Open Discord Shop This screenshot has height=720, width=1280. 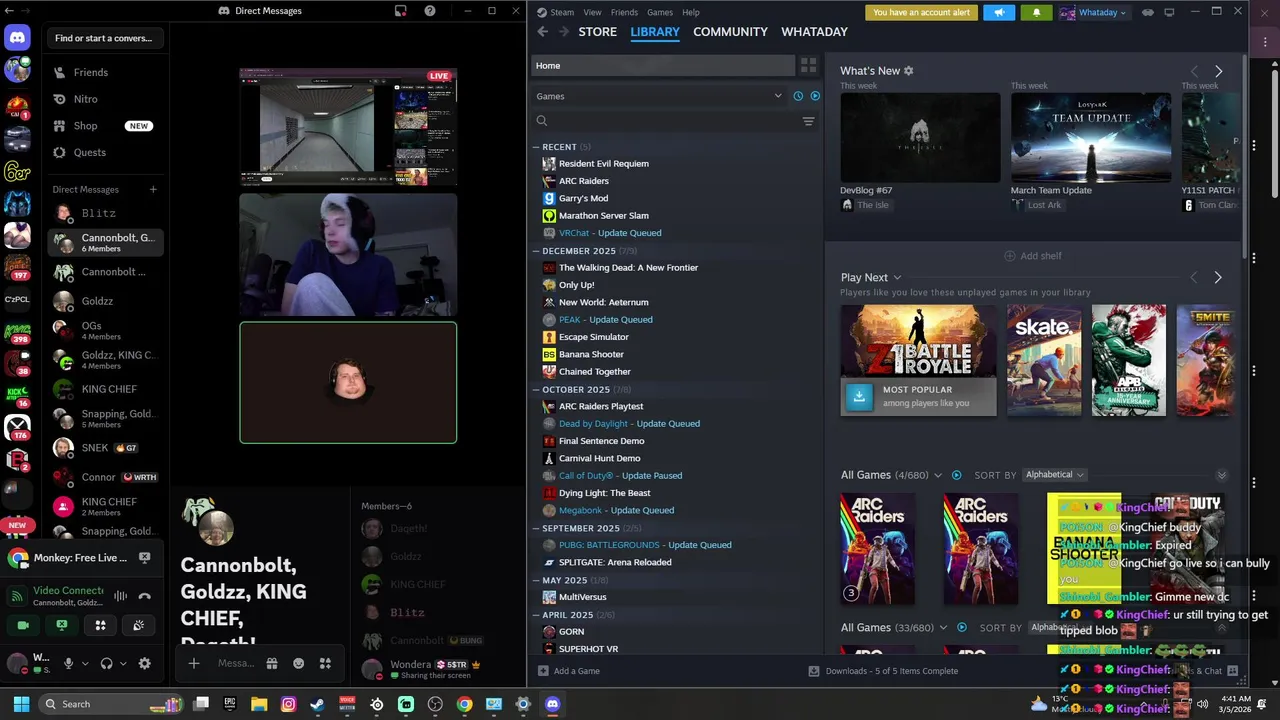105,126
